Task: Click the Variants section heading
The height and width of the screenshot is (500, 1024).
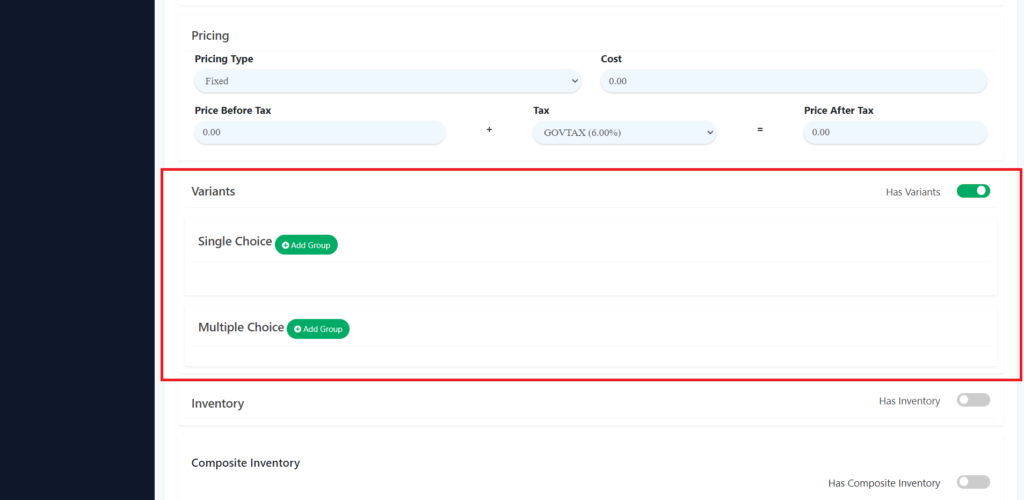Action: (213, 191)
